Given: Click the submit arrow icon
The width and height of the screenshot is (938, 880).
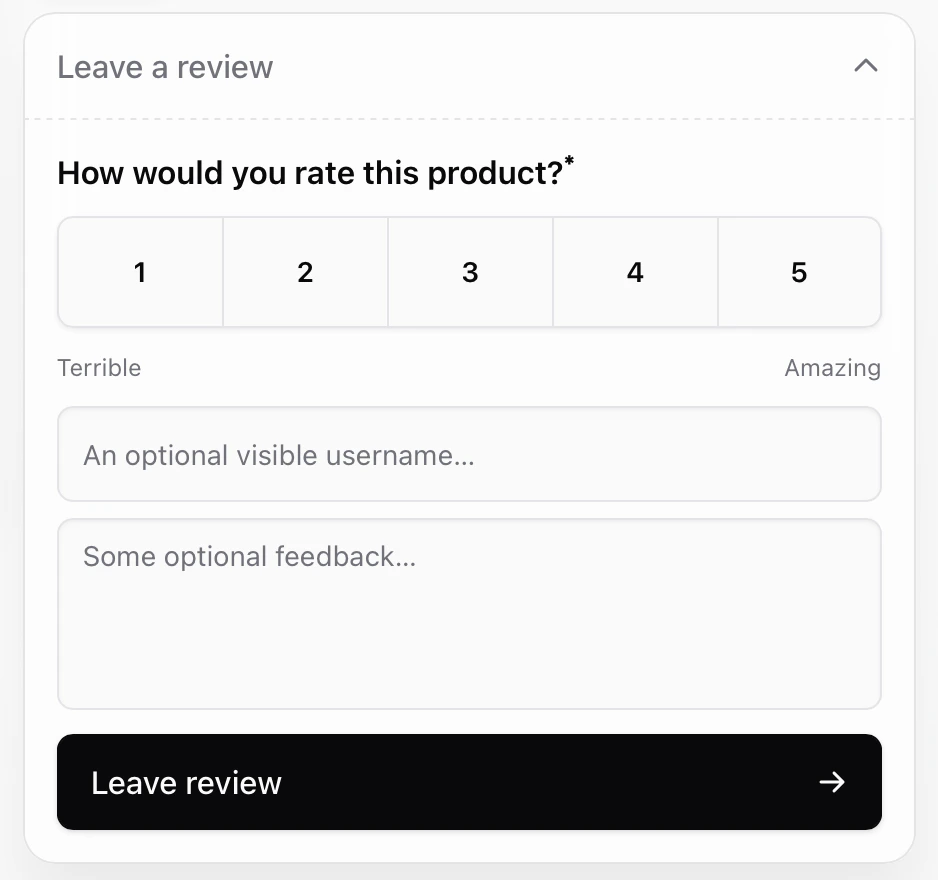Looking at the screenshot, I should (x=832, y=783).
